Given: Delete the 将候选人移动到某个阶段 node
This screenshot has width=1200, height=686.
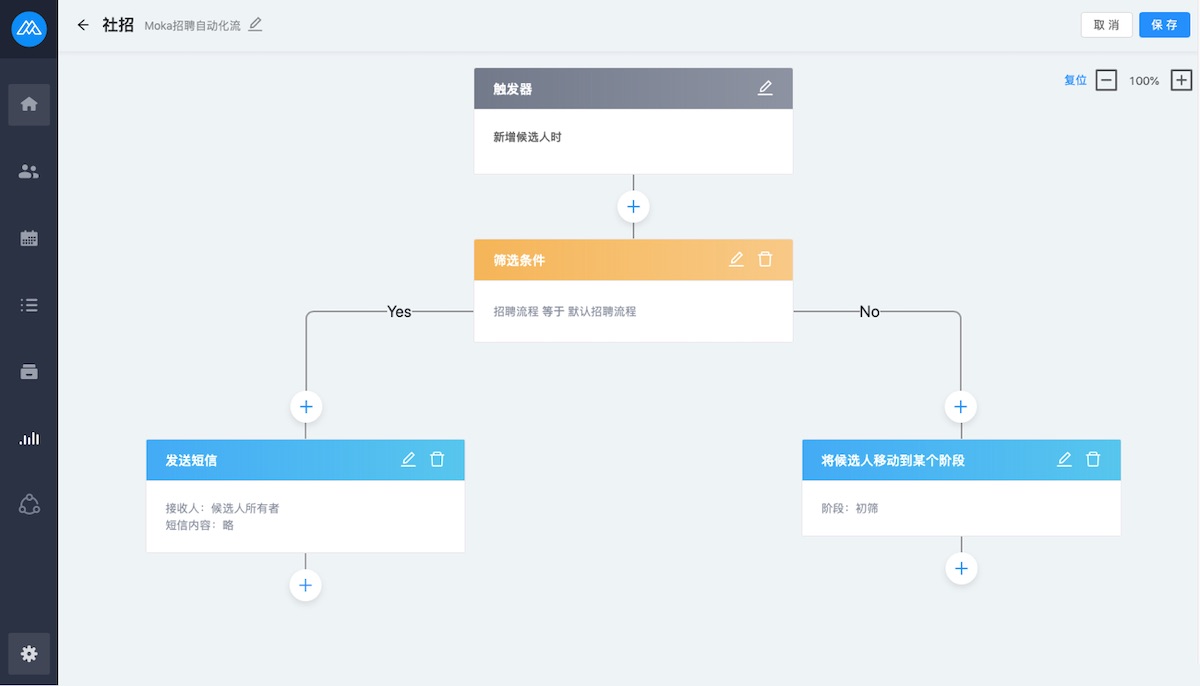Looking at the screenshot, I should (x=1093, y=459).
